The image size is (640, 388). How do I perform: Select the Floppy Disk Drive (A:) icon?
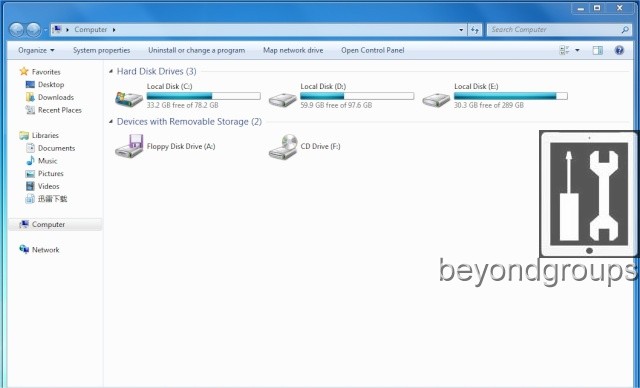click(129, 146)
